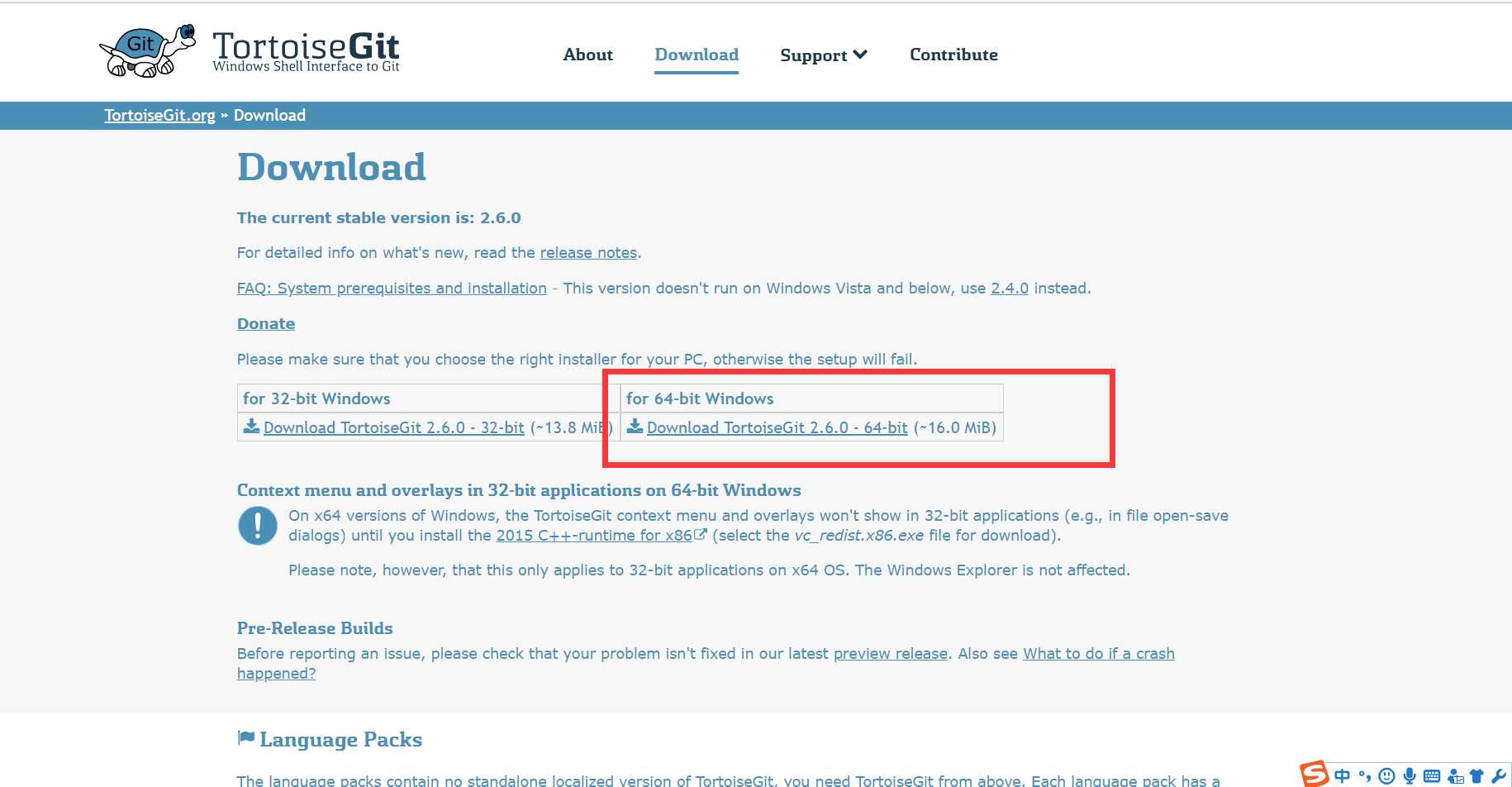This screenshot has width=1512, height=787.
Task: Click the Sogou input method S logo
Action: (x=1314, y=775)
